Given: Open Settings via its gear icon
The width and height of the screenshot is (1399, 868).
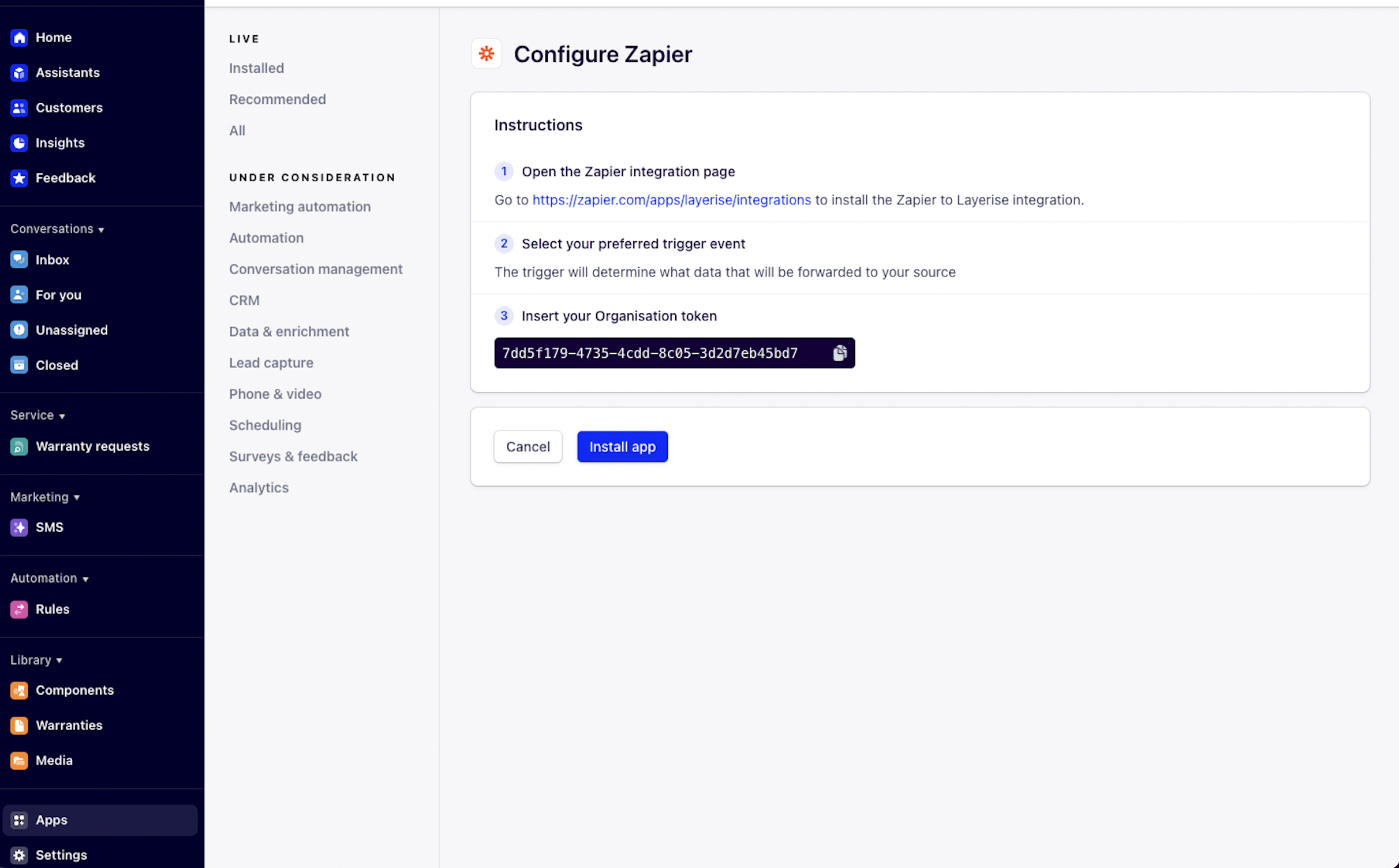Looking at the screenshot, I should pos(19,855).
